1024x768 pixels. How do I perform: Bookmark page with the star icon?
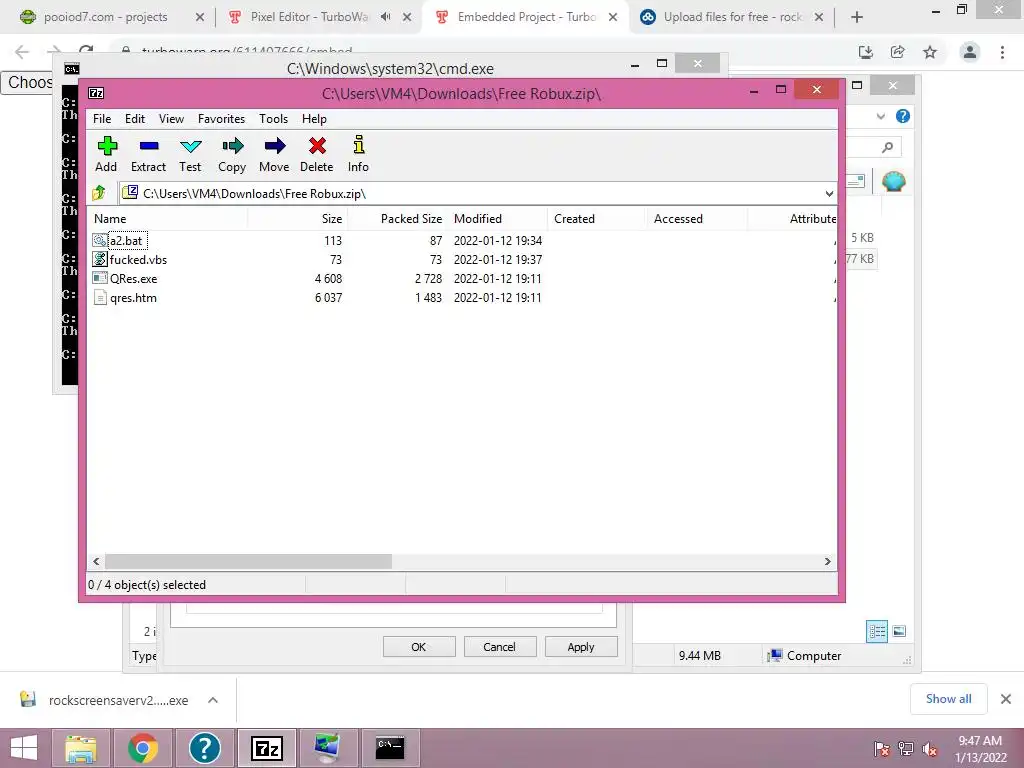(930, 52)
